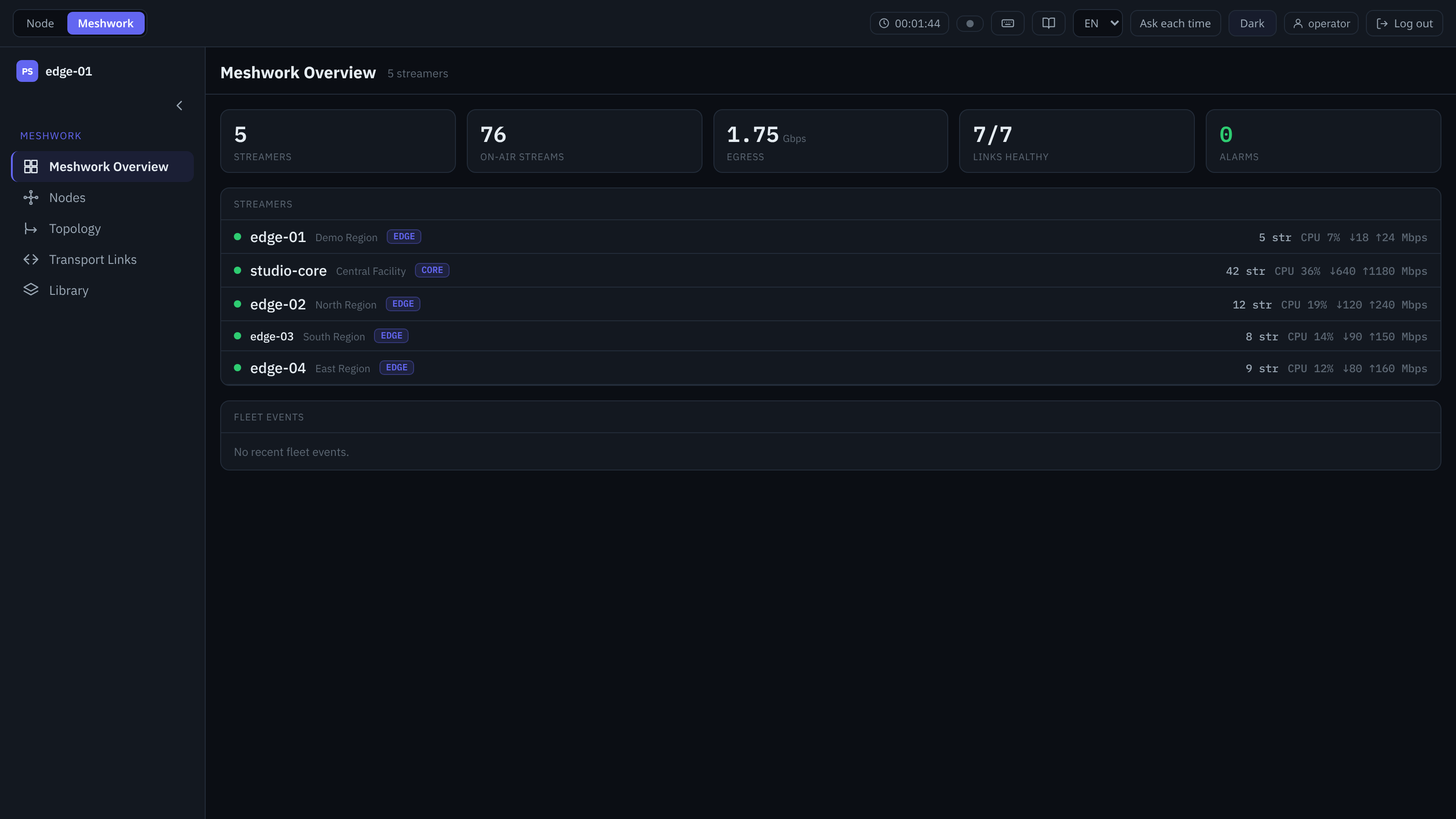Click the studio-core ↓640 ↑1180 Mbps stats
The width and height of the screenshot is (1456, 819).
coord(1378,271)
